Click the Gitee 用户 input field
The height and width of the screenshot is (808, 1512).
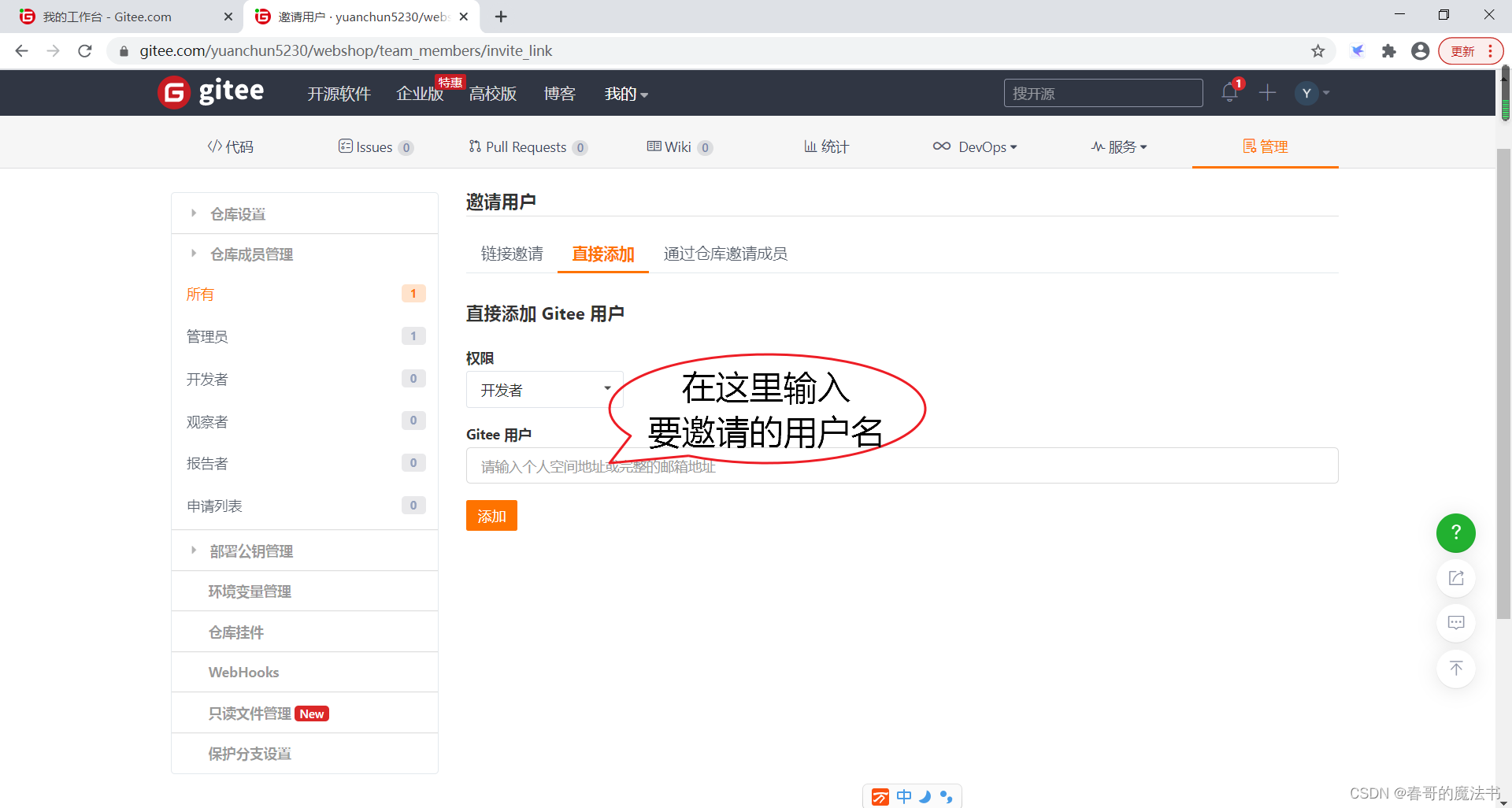pos(902,465)
